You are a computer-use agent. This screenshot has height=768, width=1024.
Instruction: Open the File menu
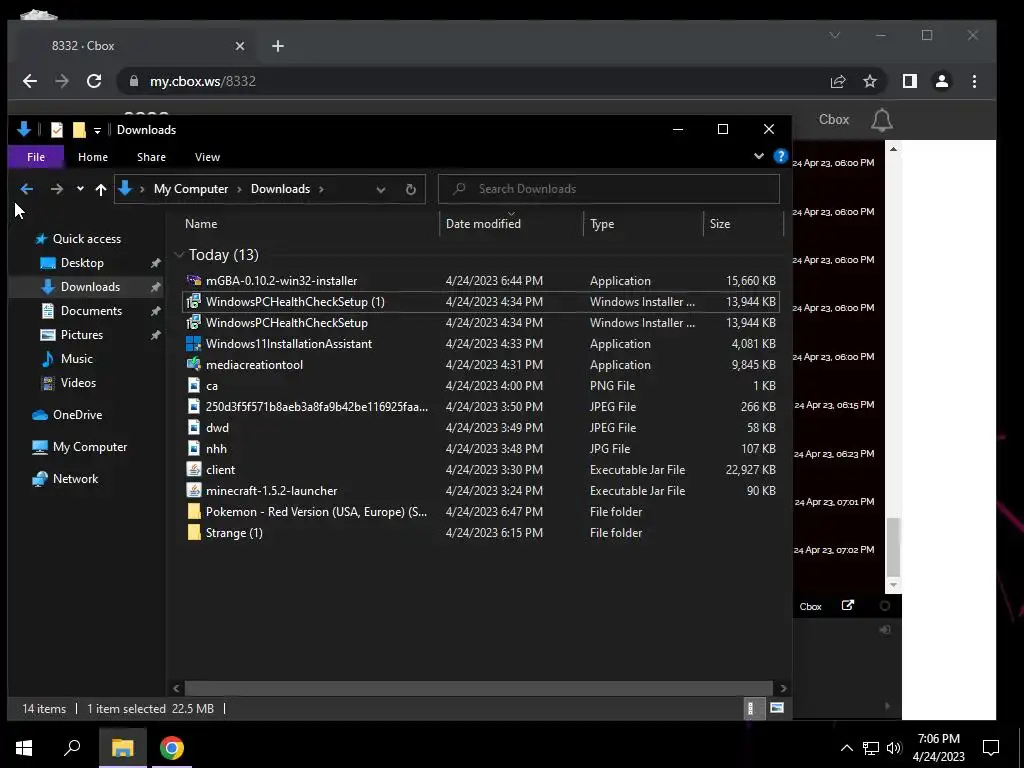36,157
